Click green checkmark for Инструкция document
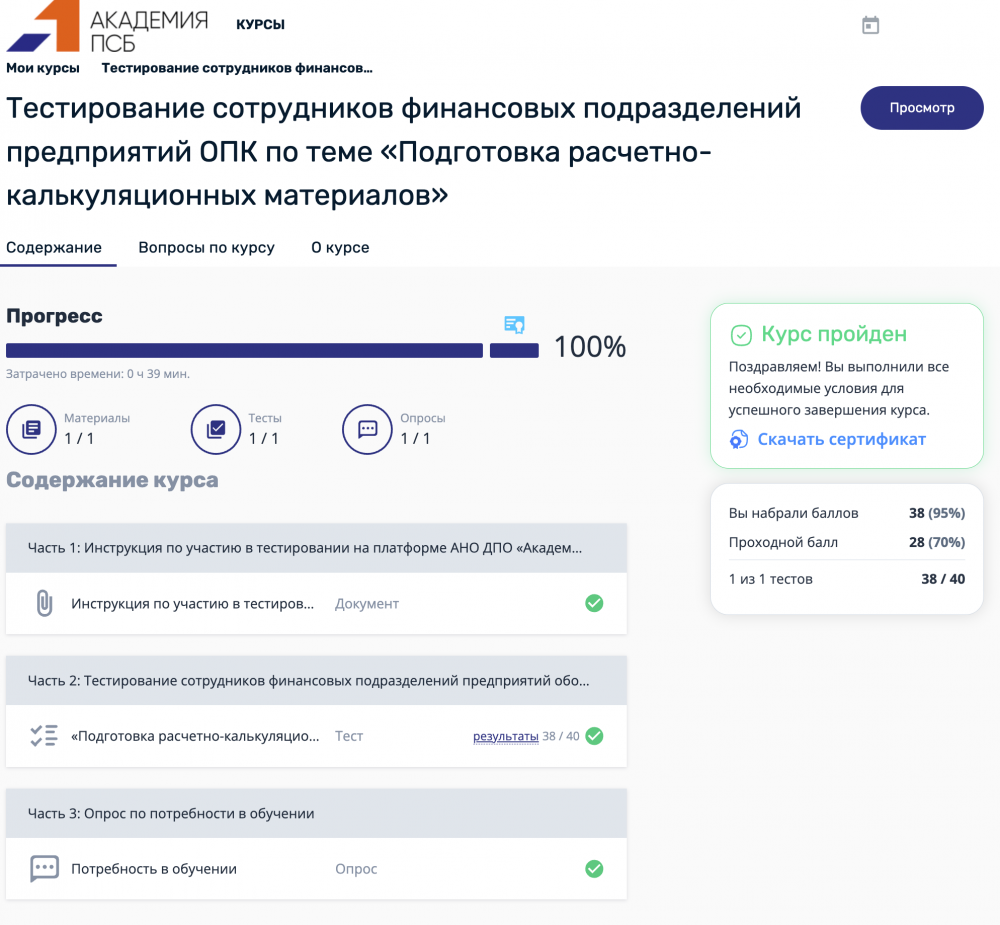Image resolution: width=1000 pixels, height=925 pixels. [x=594, y=603]
